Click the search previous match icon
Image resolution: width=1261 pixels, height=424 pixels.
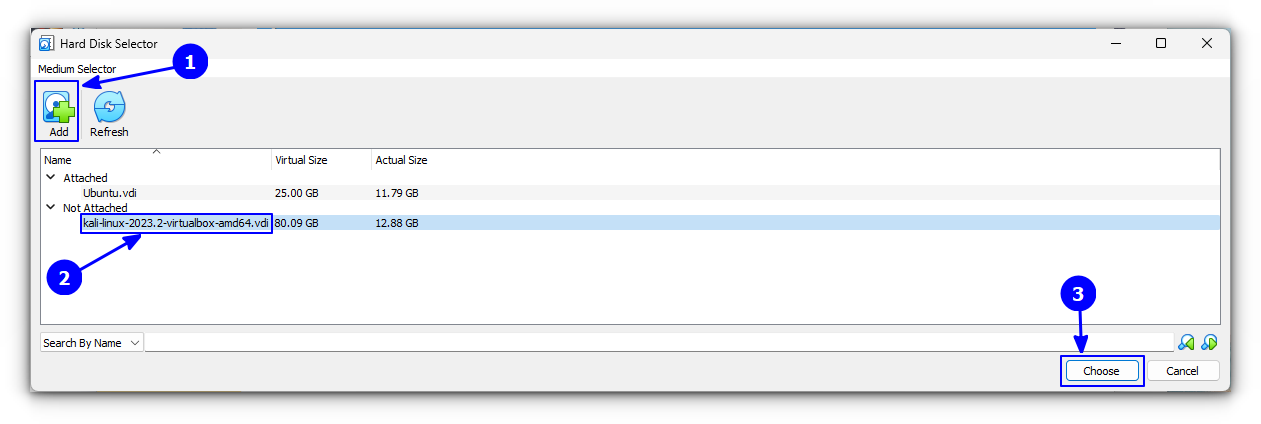[1186, 343]
